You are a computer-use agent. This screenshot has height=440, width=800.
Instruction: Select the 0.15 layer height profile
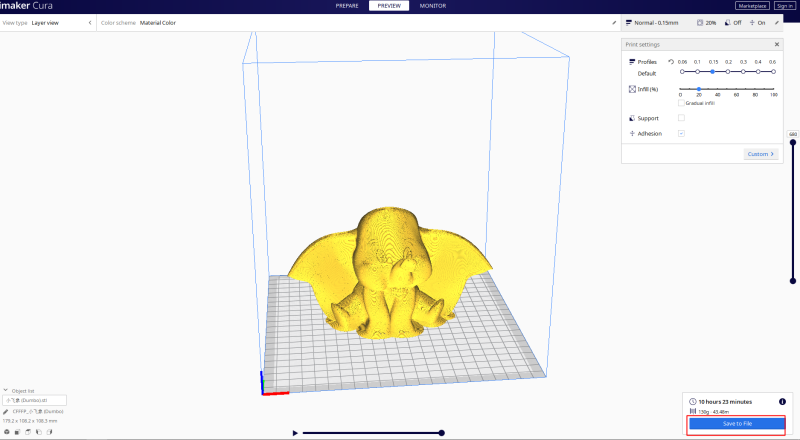click(x=713, y=71)
